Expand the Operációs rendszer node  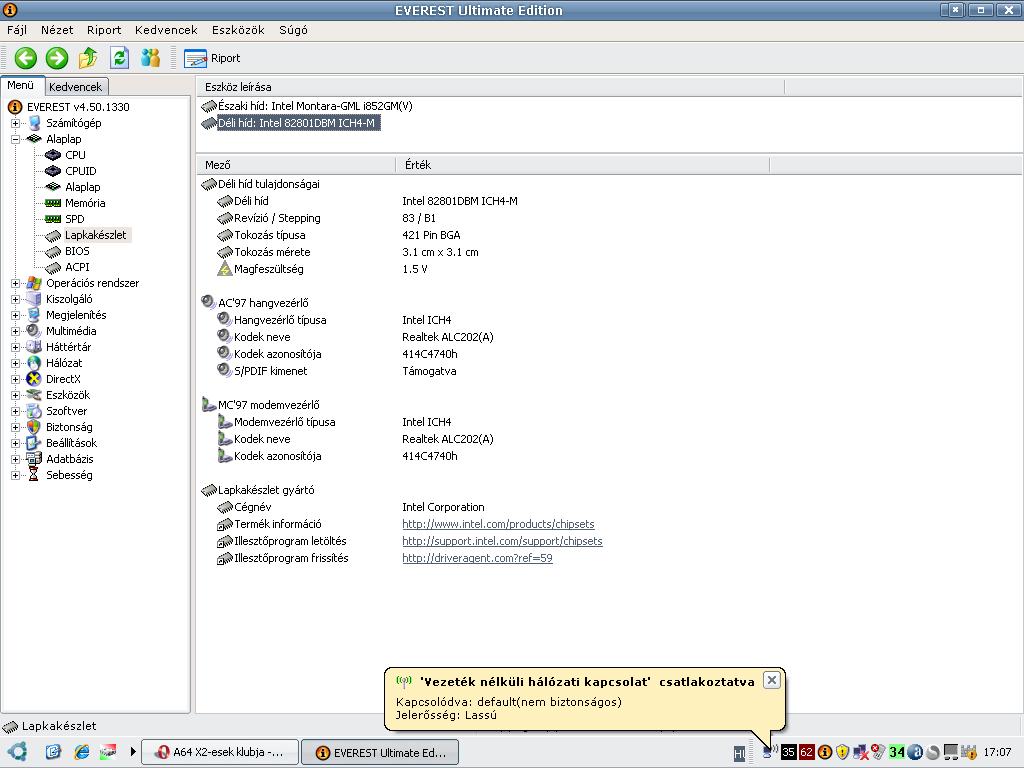coord(15,283)
